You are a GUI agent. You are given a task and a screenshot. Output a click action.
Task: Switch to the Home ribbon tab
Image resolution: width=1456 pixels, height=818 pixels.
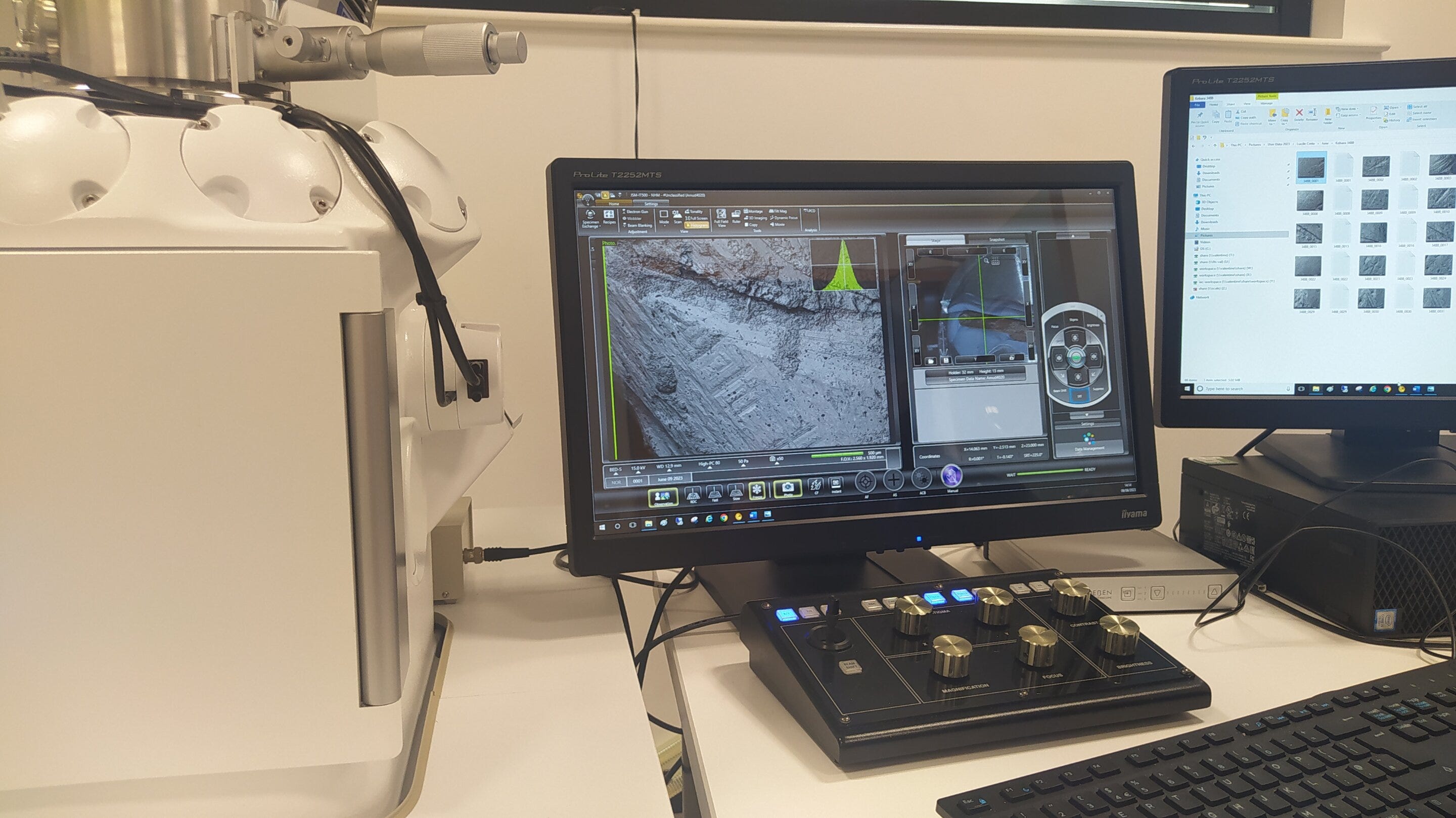click(x=614, y=204)
